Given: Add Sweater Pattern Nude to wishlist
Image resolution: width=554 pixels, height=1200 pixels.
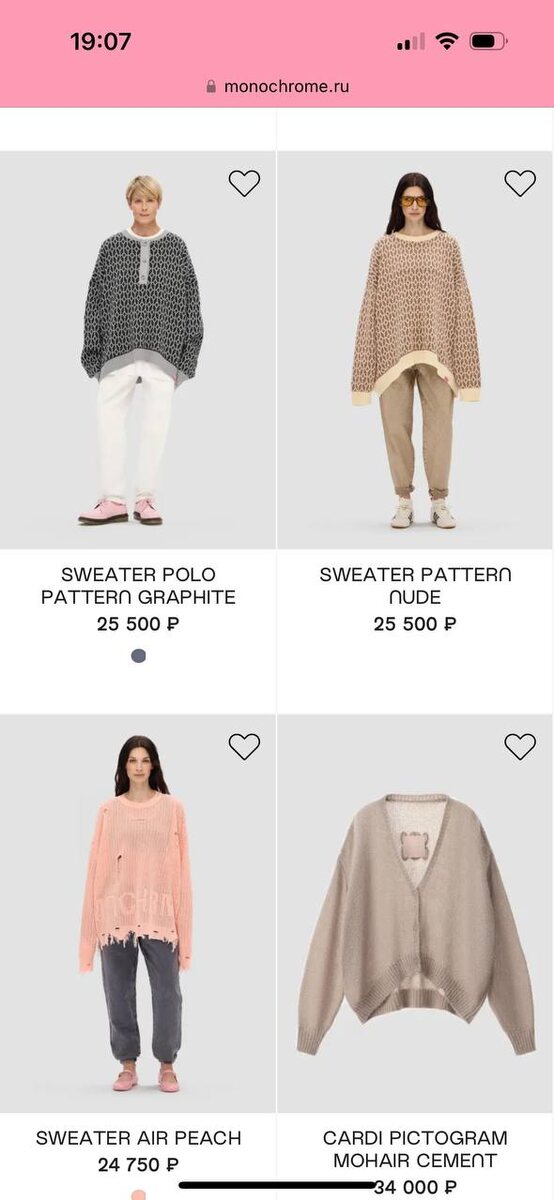Looking at the screenshot, I should 520,183.
